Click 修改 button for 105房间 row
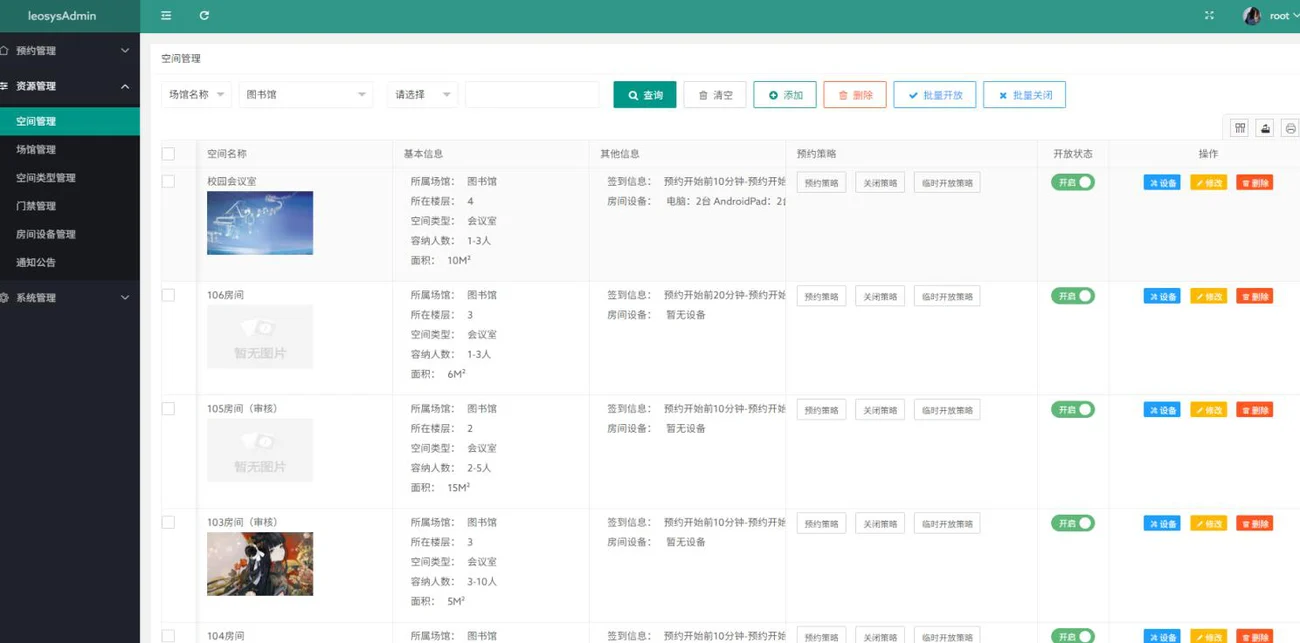 (x=1208, y=410)
